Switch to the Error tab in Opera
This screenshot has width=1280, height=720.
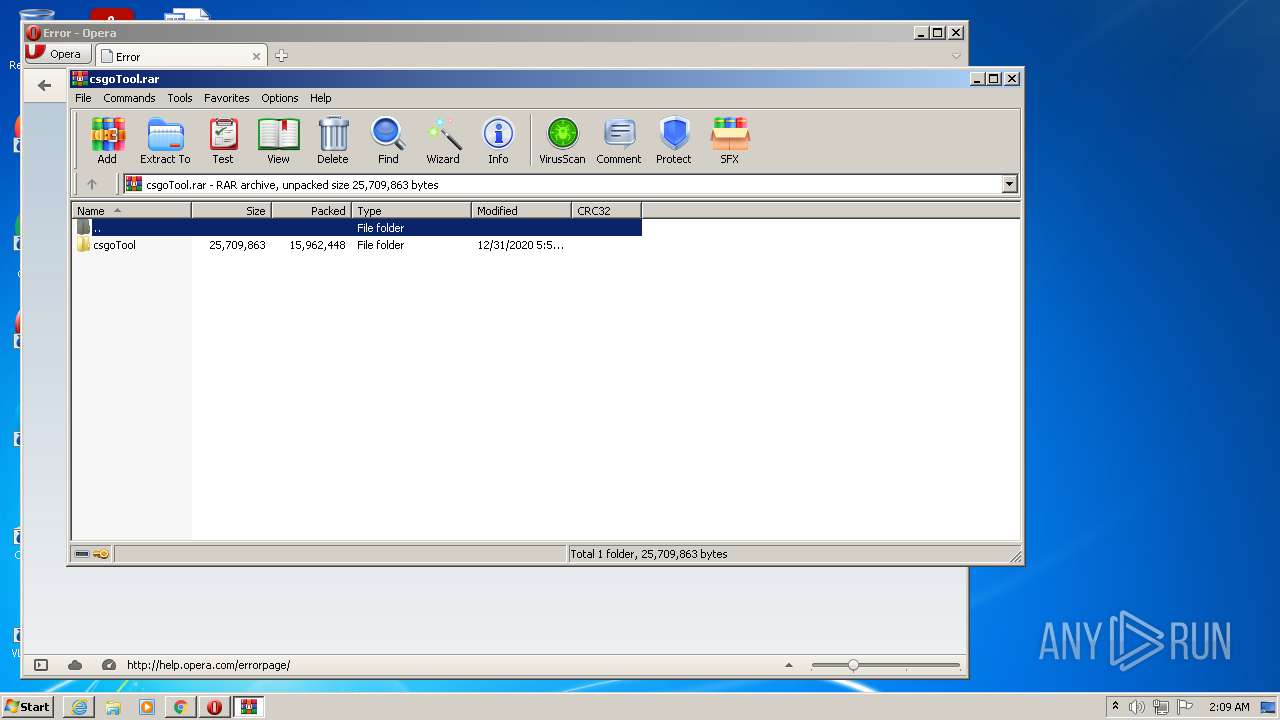coord(181,56)
